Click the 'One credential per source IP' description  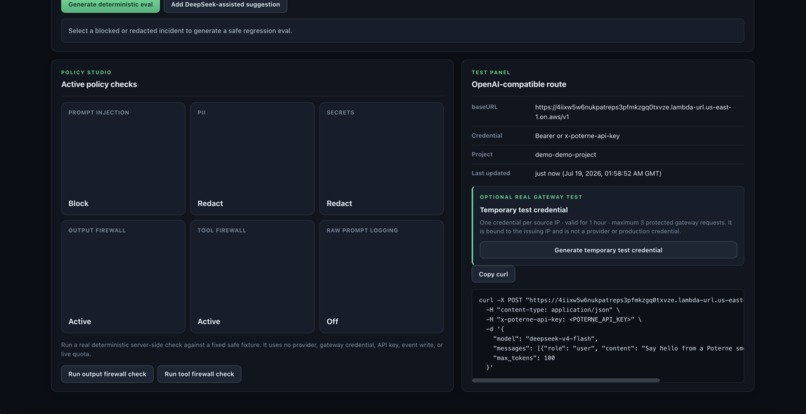pyautogui.click(x=606, y=227)
